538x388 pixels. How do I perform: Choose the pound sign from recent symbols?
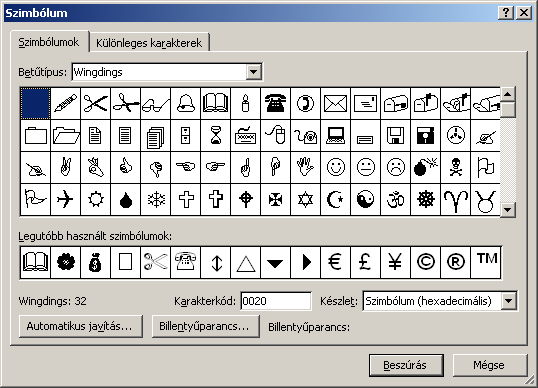click(x=366, y=262)
